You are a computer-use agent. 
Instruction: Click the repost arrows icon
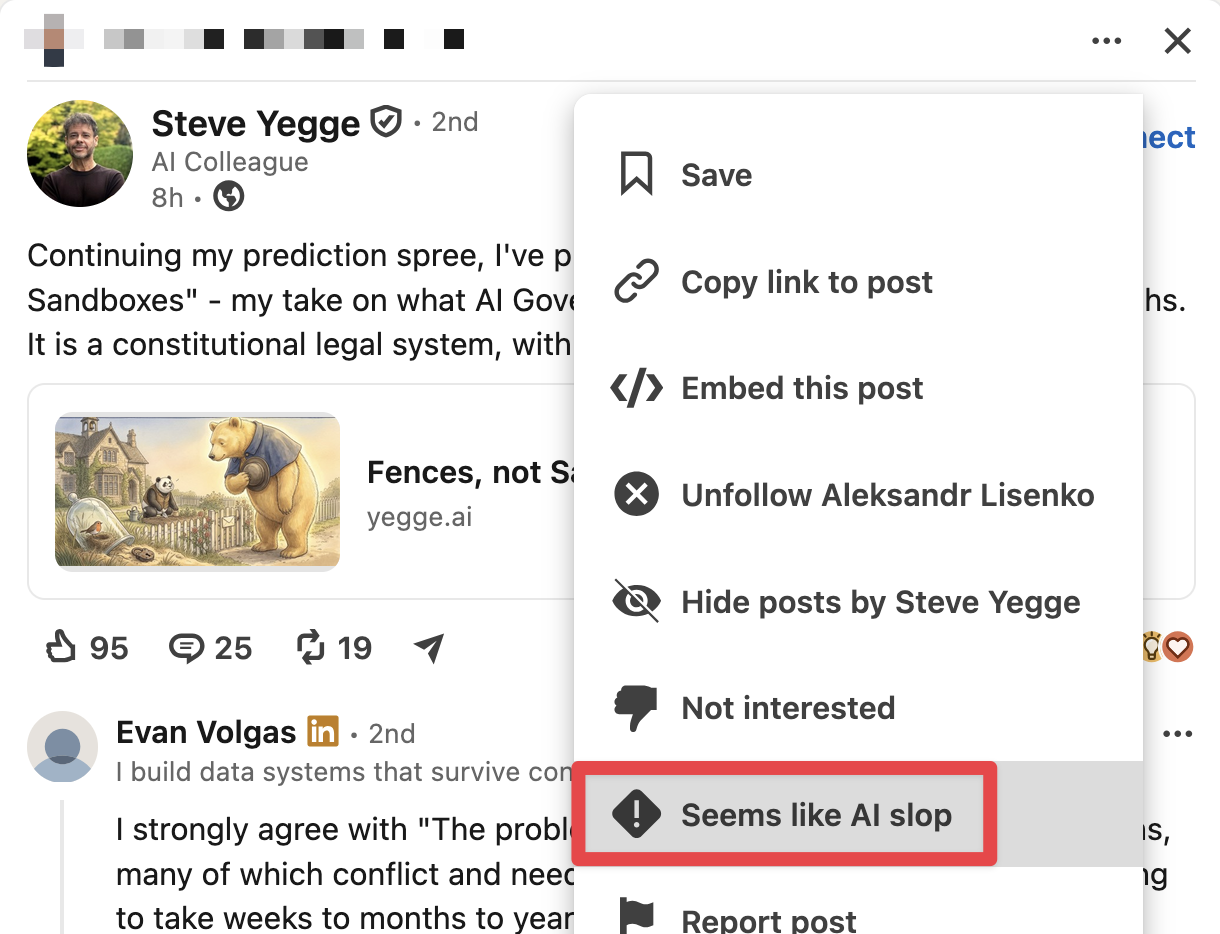[x=312, y=648]
